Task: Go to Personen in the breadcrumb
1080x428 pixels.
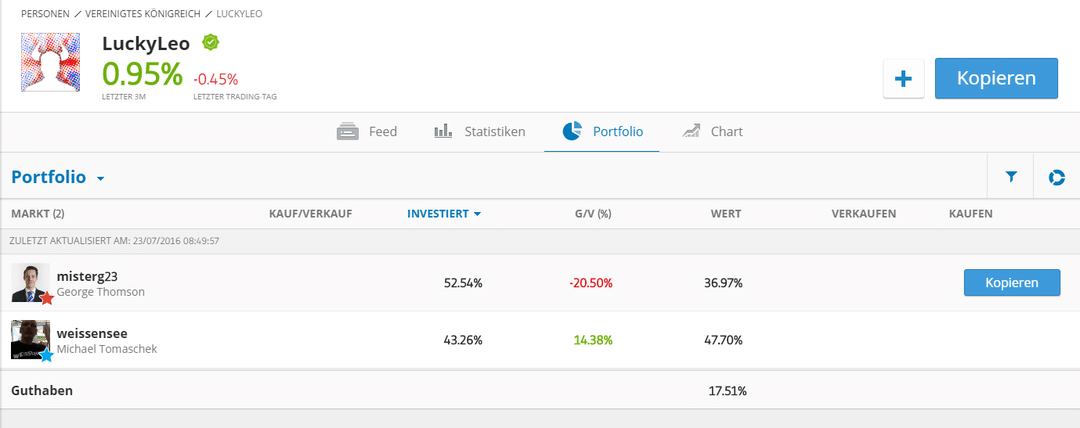Action: coord(46,15)
